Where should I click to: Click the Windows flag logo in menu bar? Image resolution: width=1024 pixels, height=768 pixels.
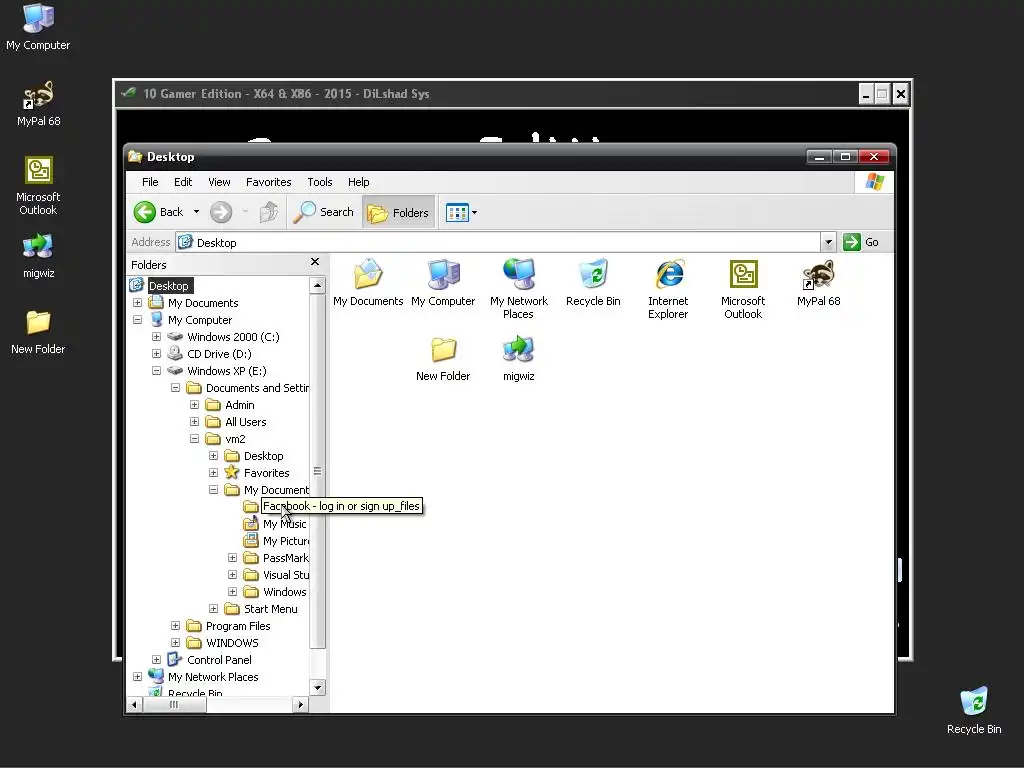point(874,182)
